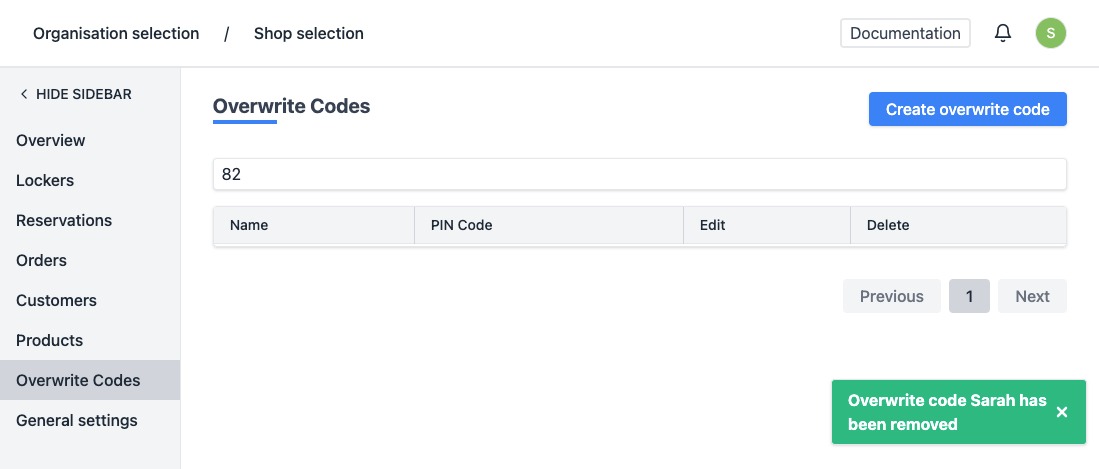
Task: Go to the Orders page
Action: (x=41, y=260)
